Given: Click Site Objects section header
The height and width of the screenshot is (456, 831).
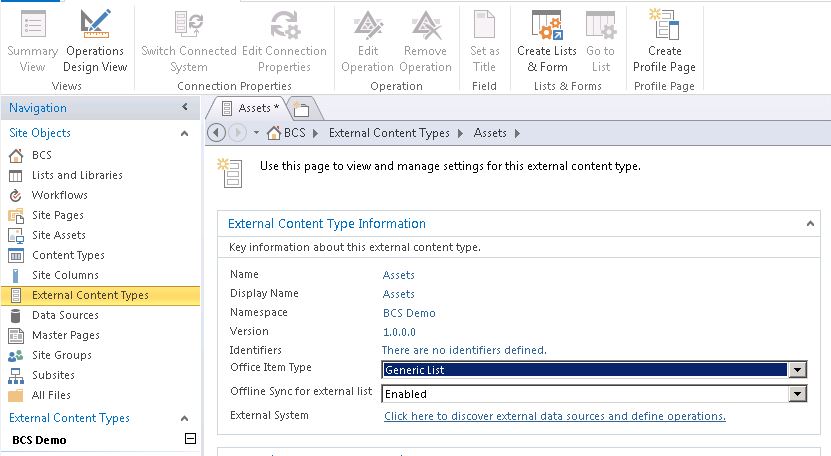Looking at the screenshot, I should [x=40, y=133].
